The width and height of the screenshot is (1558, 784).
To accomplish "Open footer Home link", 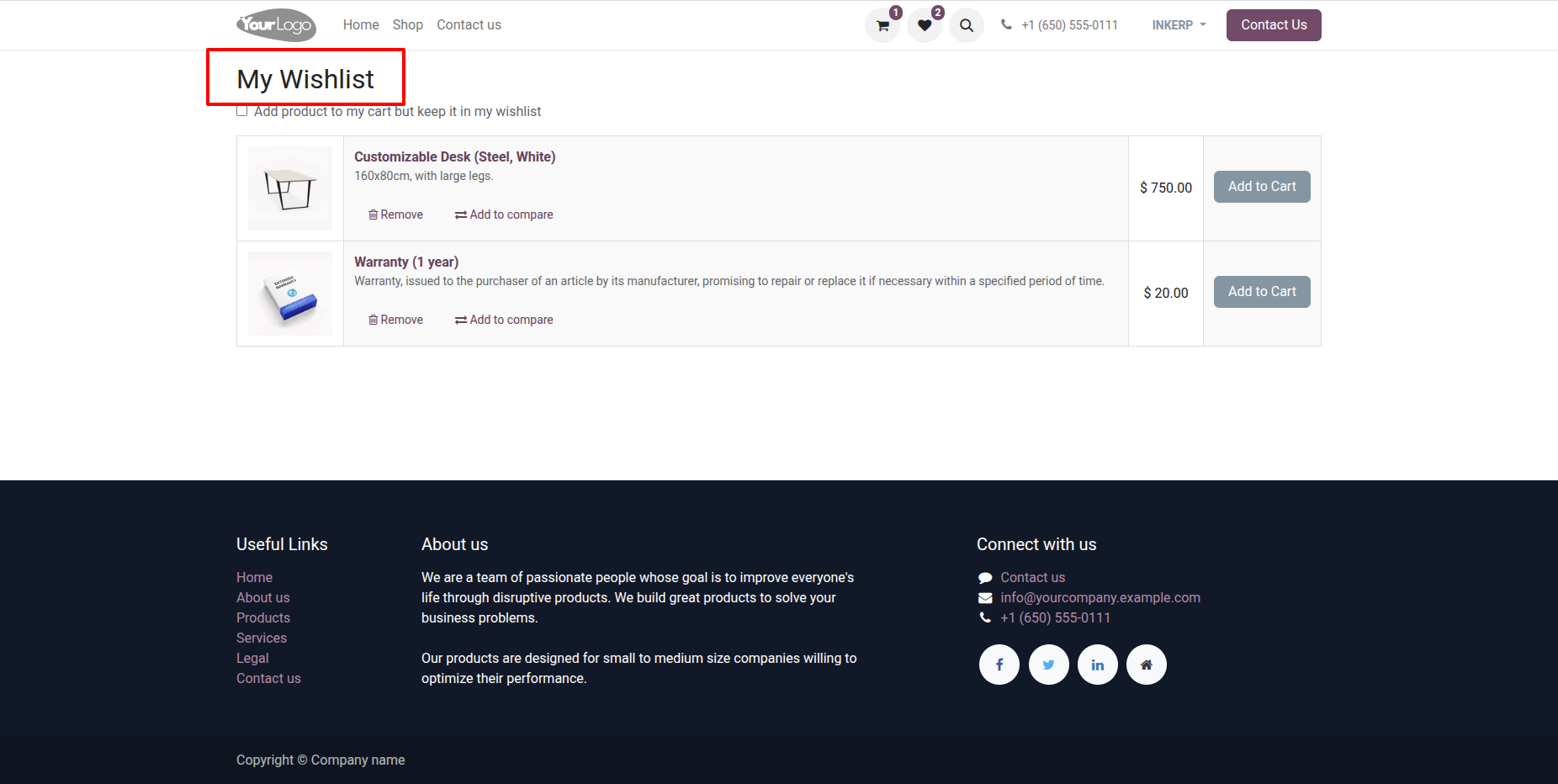I will [x=254, y=577].
